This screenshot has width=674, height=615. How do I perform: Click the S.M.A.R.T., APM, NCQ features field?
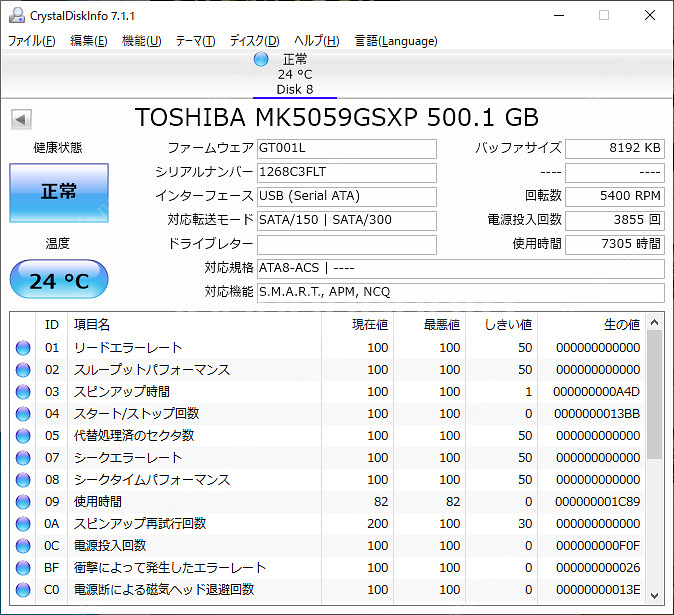[461, 293]
